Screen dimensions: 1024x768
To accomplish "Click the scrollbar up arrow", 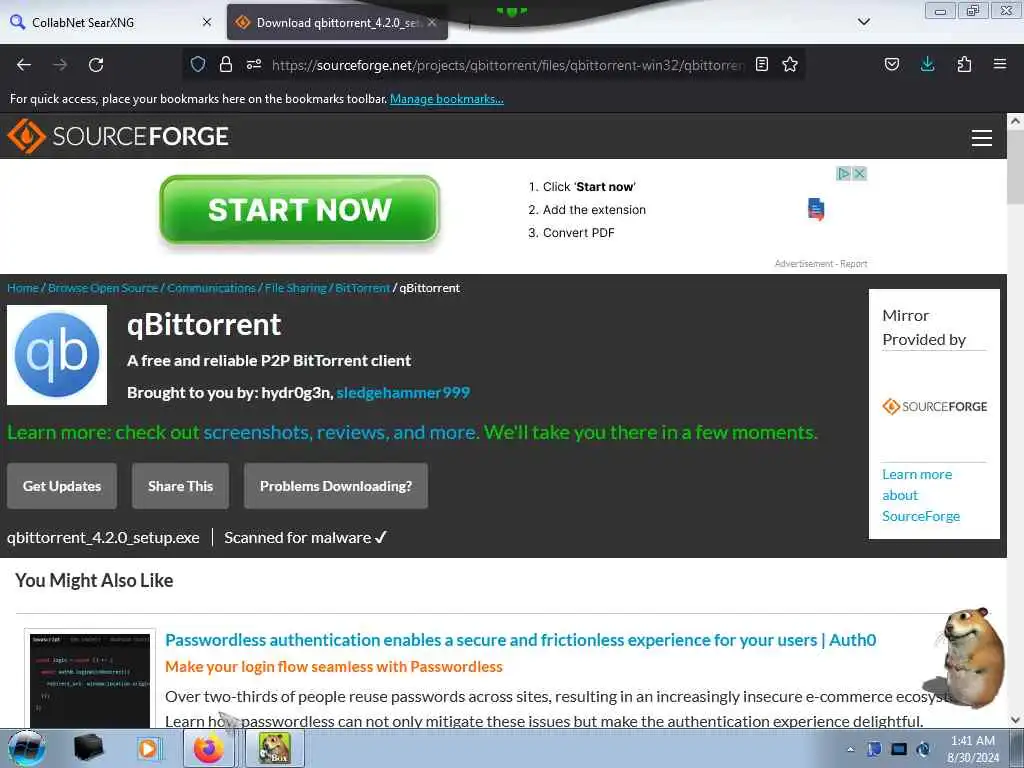I will 1015,121.
